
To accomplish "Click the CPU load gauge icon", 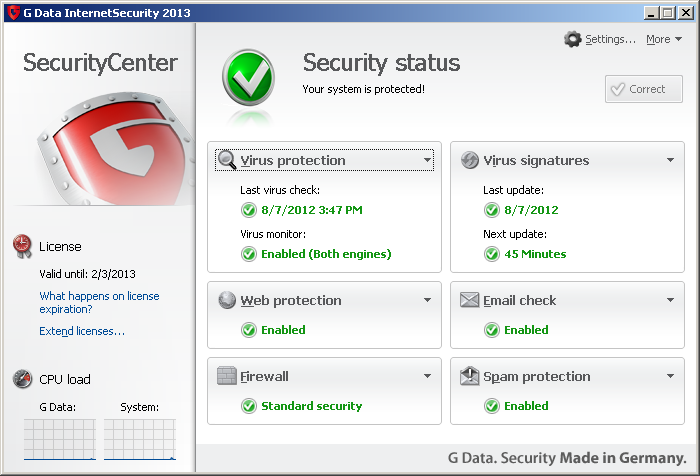I will tap(22, 379).
